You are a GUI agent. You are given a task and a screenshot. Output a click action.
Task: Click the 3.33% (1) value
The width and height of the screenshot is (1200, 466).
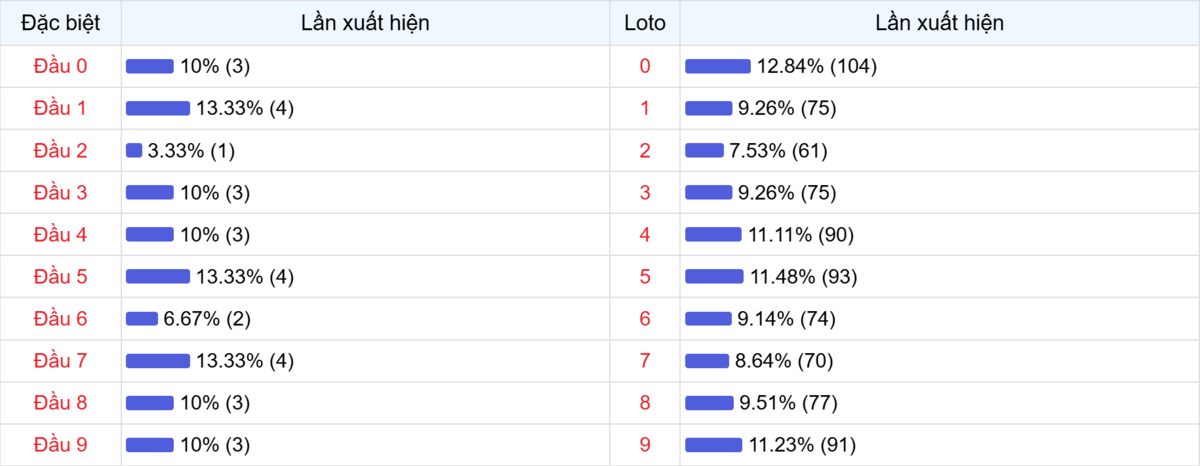click(x=191, y=151)
